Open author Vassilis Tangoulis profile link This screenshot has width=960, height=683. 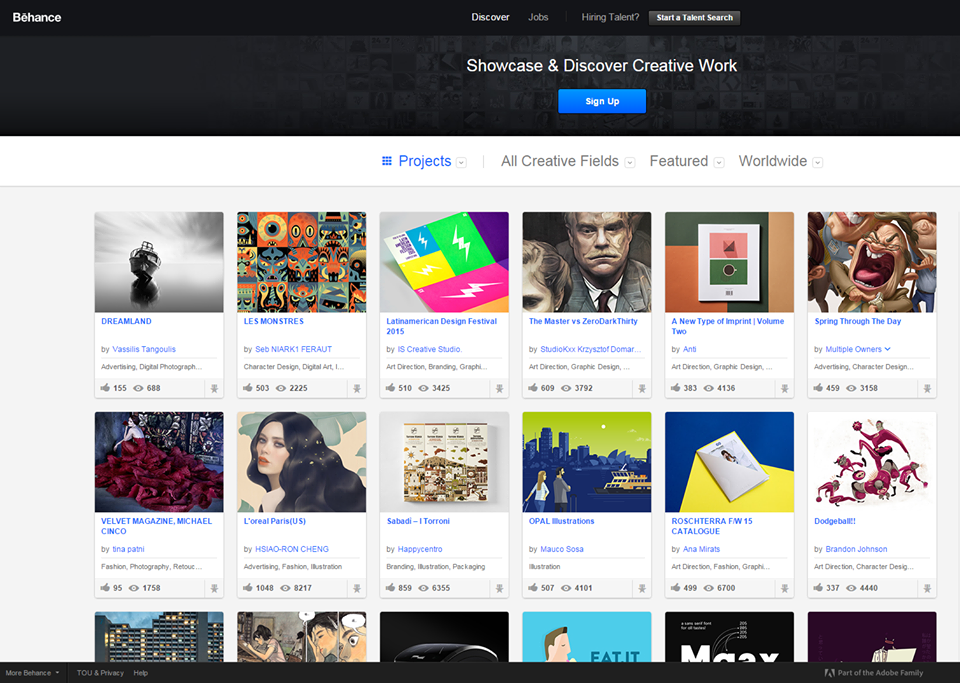click(x=144, y=349)
